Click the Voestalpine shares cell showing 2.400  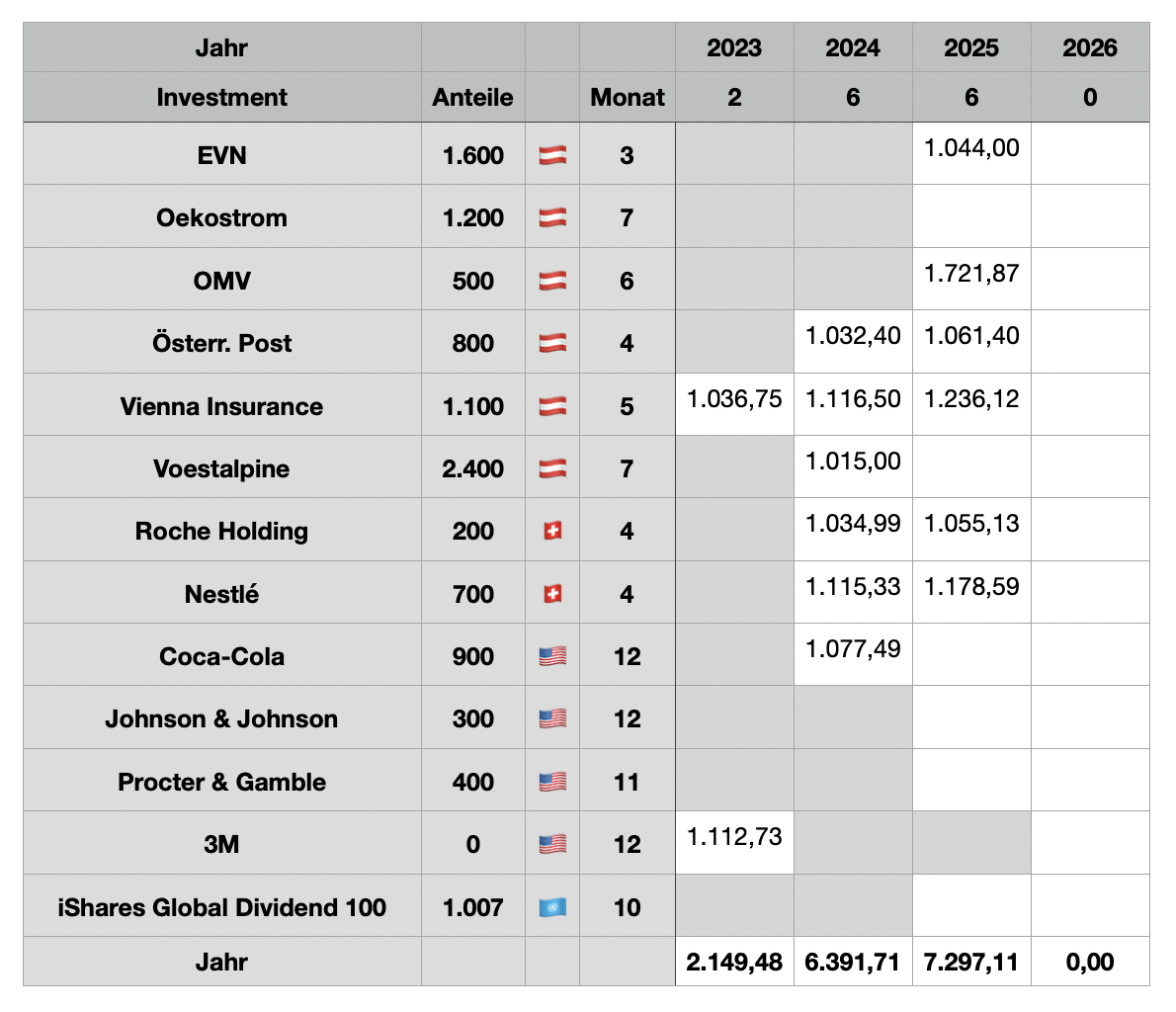472,468
